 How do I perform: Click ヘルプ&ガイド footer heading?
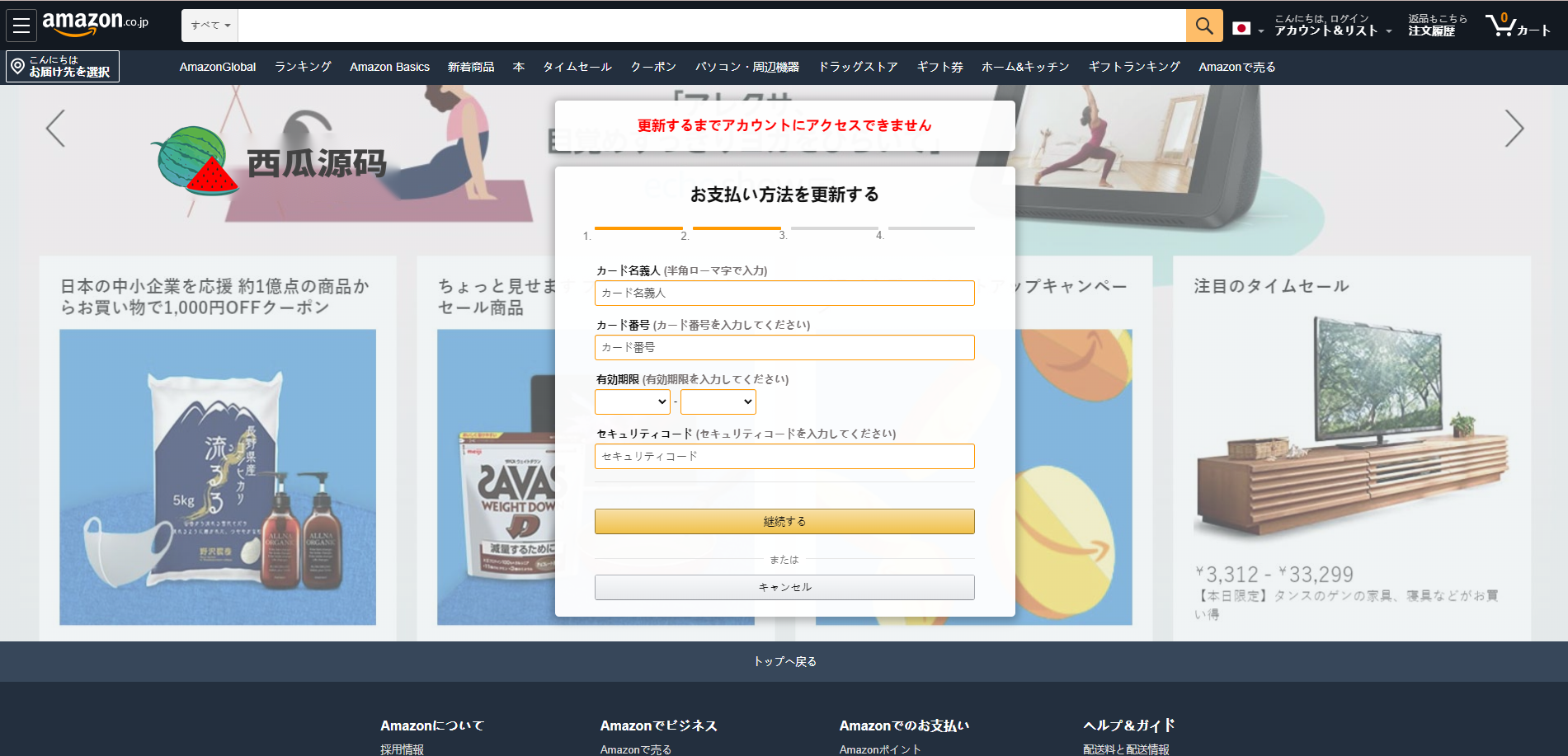click(x=1129, y=725)
